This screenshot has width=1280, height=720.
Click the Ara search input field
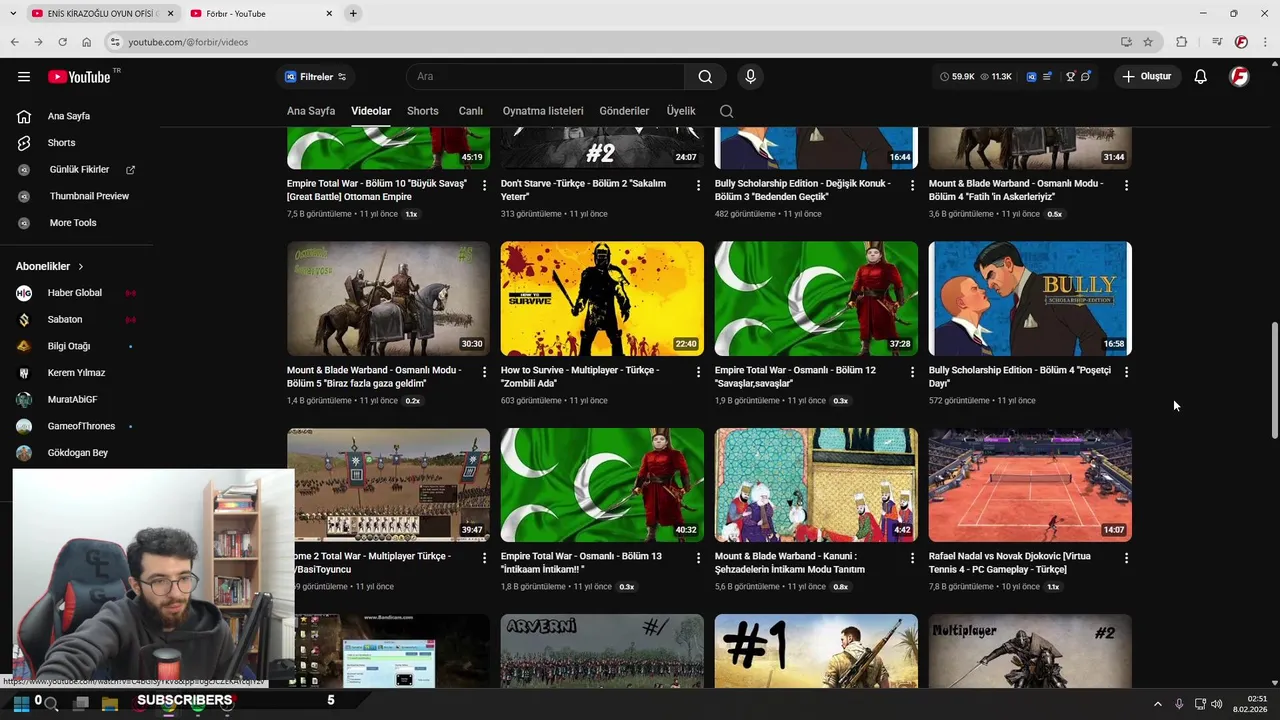point(545,77)
